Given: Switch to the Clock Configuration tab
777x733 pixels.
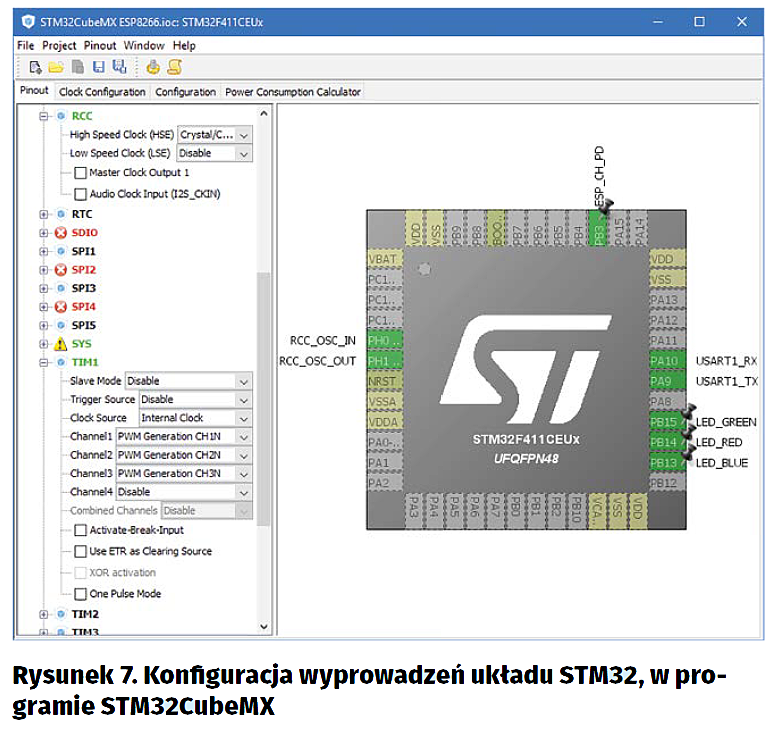Looking at the screenshot, I should click(102, 92).
